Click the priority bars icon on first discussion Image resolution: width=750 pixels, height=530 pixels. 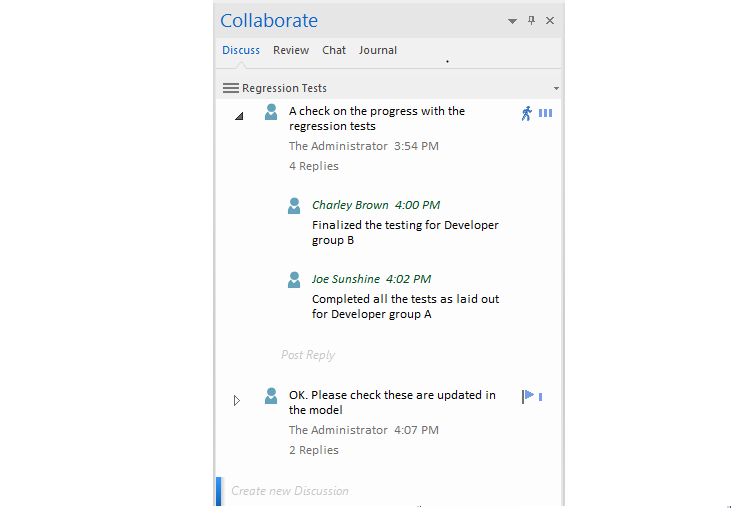point(545,113)
